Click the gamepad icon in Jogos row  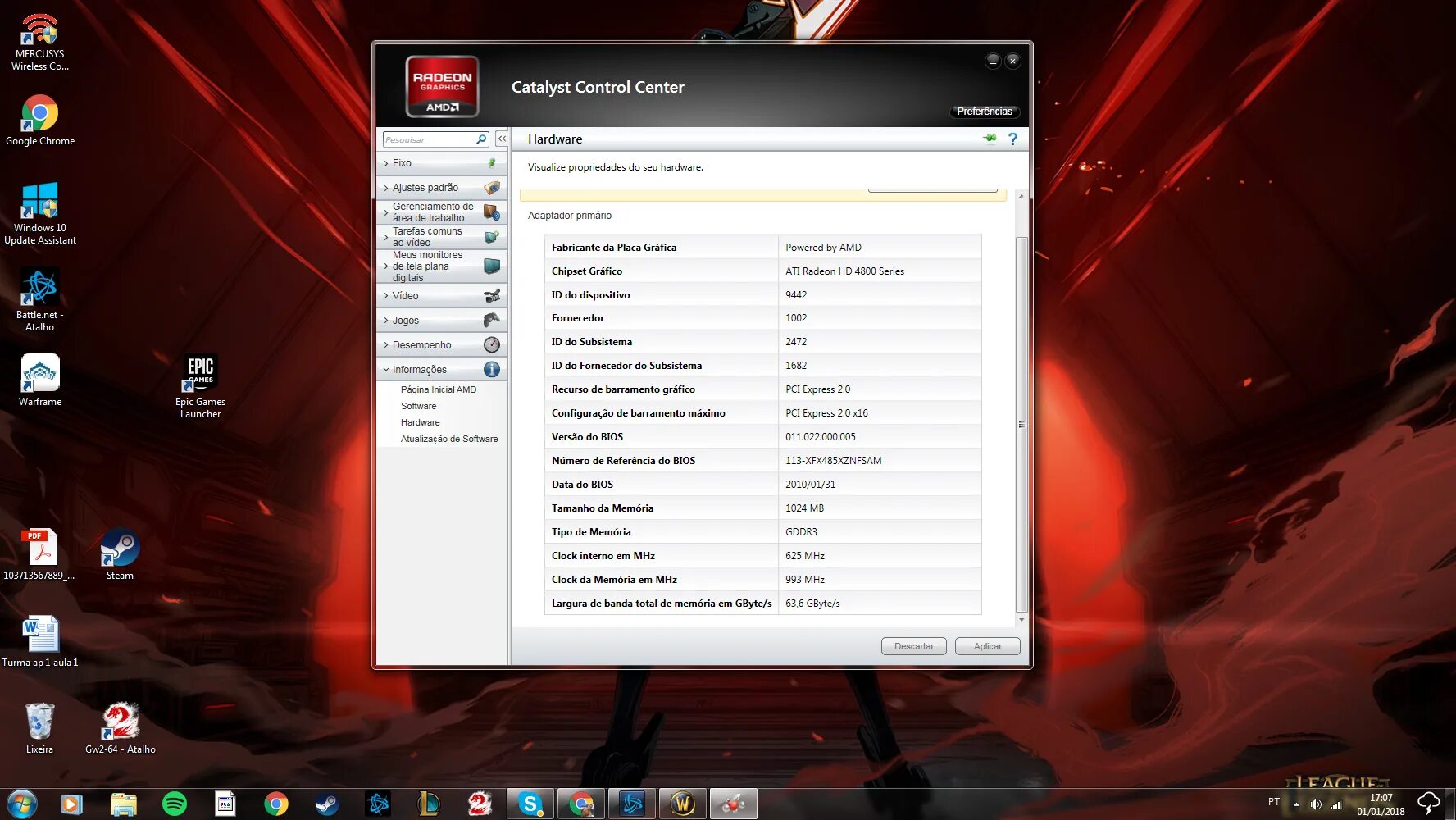[x=492, y=320]
